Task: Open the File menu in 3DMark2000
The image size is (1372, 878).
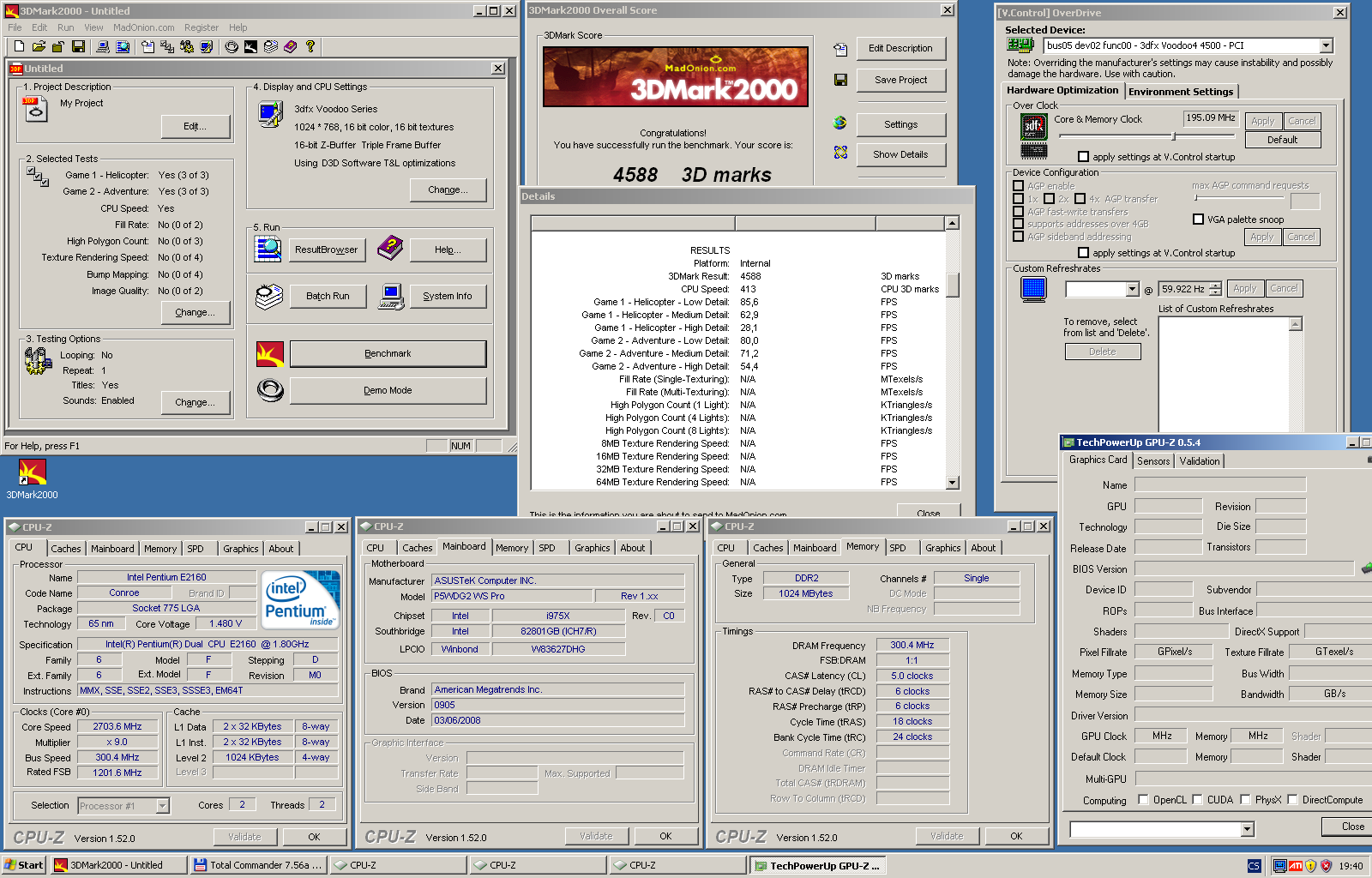Action: 15,27
